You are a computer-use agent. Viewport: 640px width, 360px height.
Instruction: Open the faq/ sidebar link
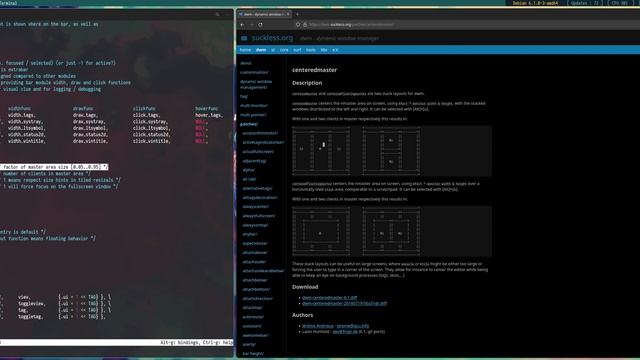[x=244, y=96]
